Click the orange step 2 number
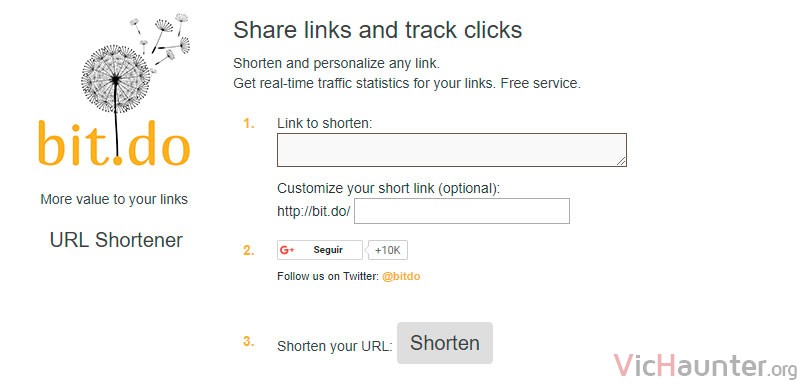Screen dimensions: 807x386 coord(249,251)
